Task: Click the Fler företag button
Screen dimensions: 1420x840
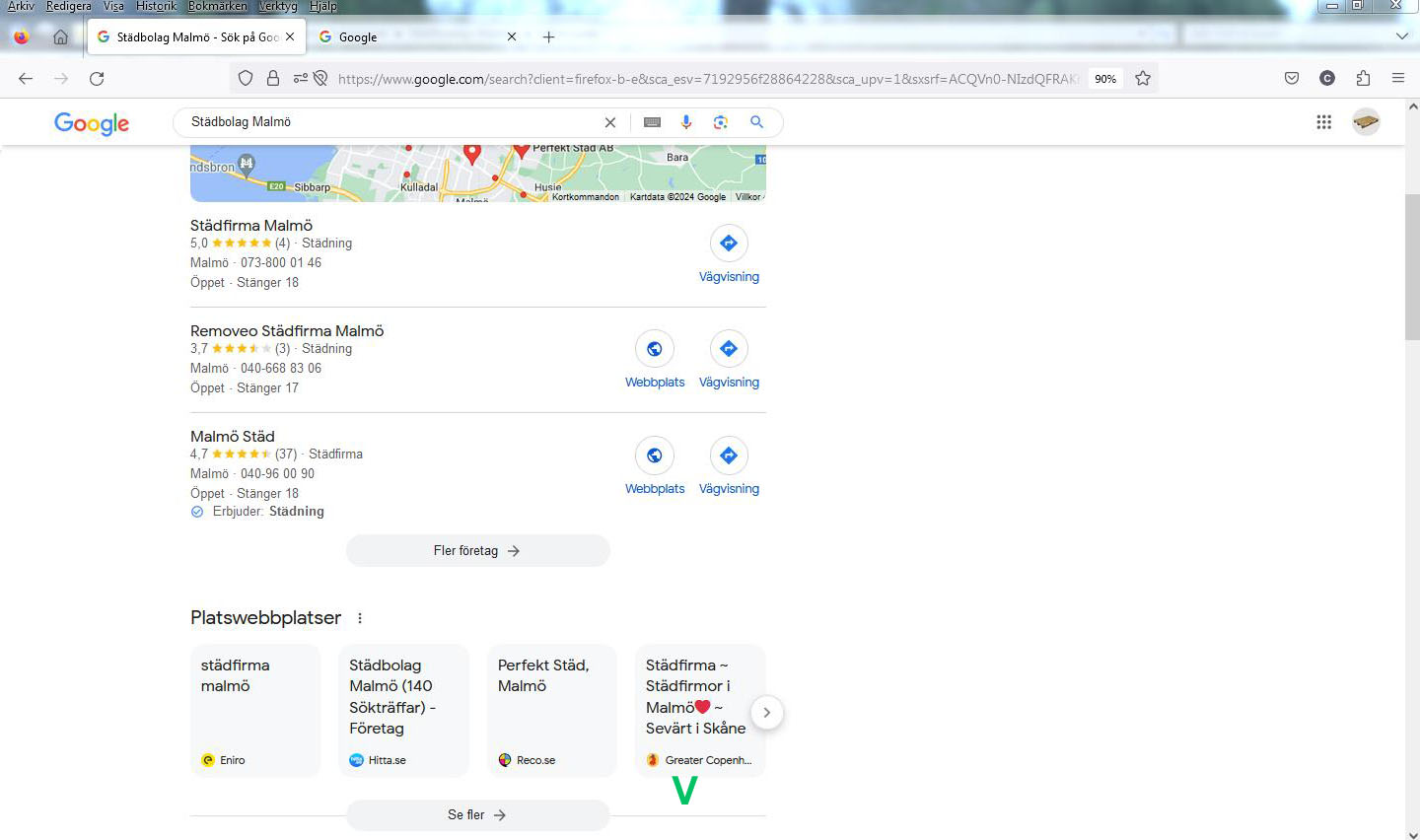Action: pyautogui.click(x=477, y=551)
